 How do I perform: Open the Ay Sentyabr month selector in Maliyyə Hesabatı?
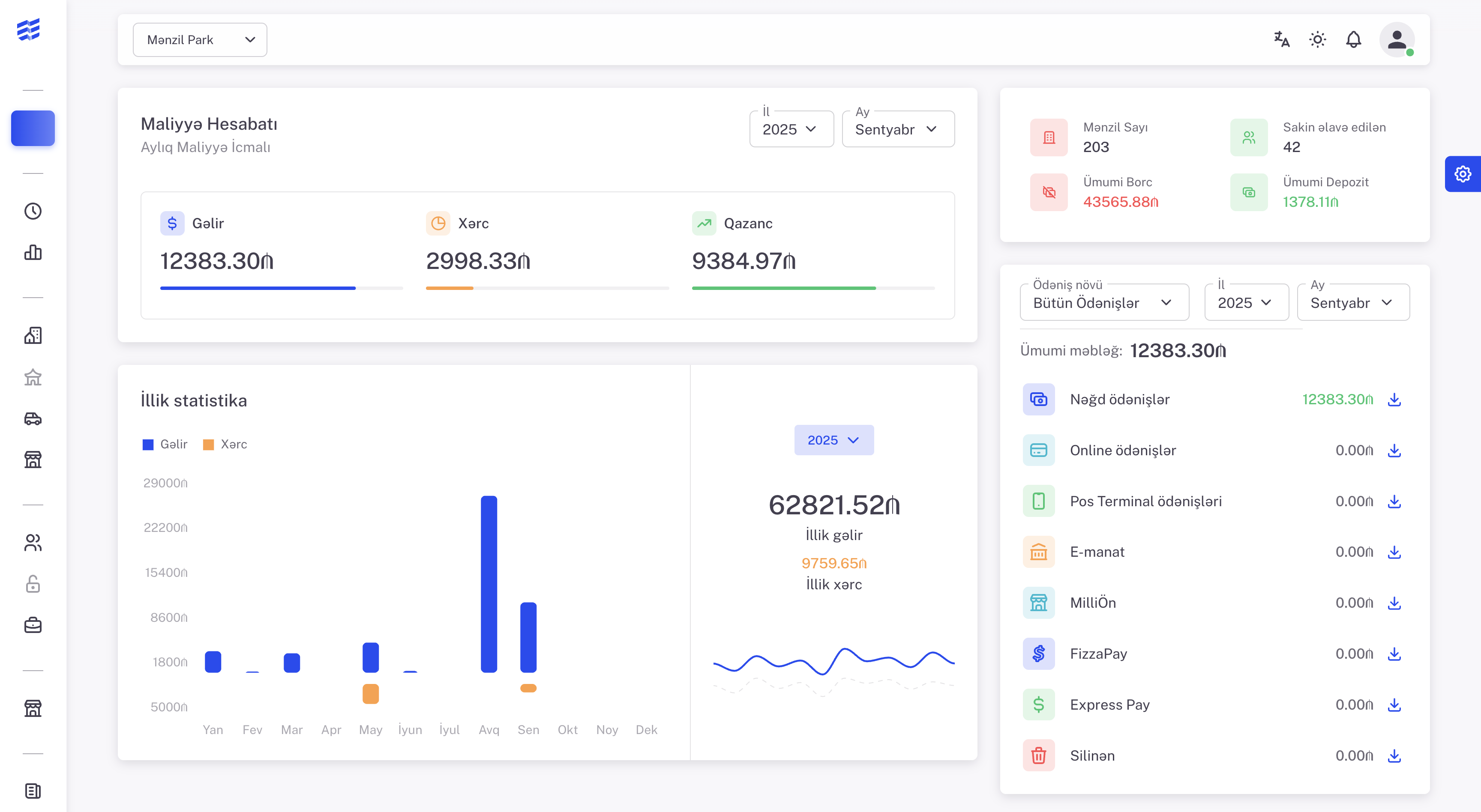pyautogui.click(x=897, y=129)
